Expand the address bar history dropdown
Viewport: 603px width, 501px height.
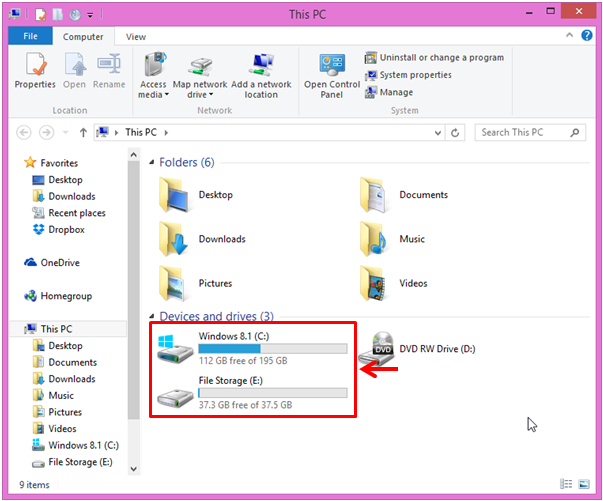click(438, 133)
